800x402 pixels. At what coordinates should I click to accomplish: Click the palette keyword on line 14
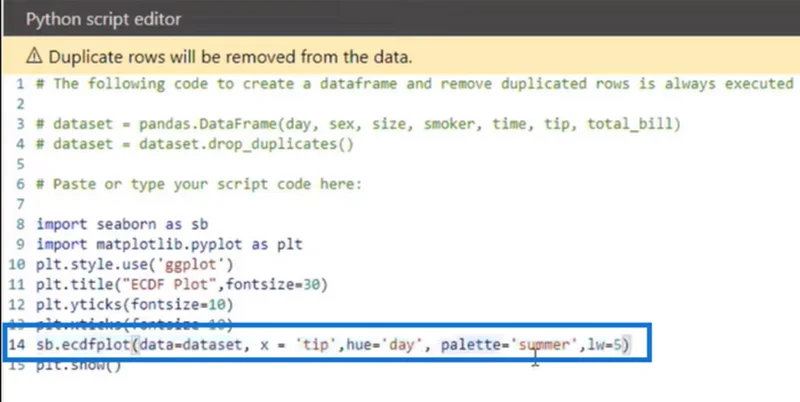point(470,345)
